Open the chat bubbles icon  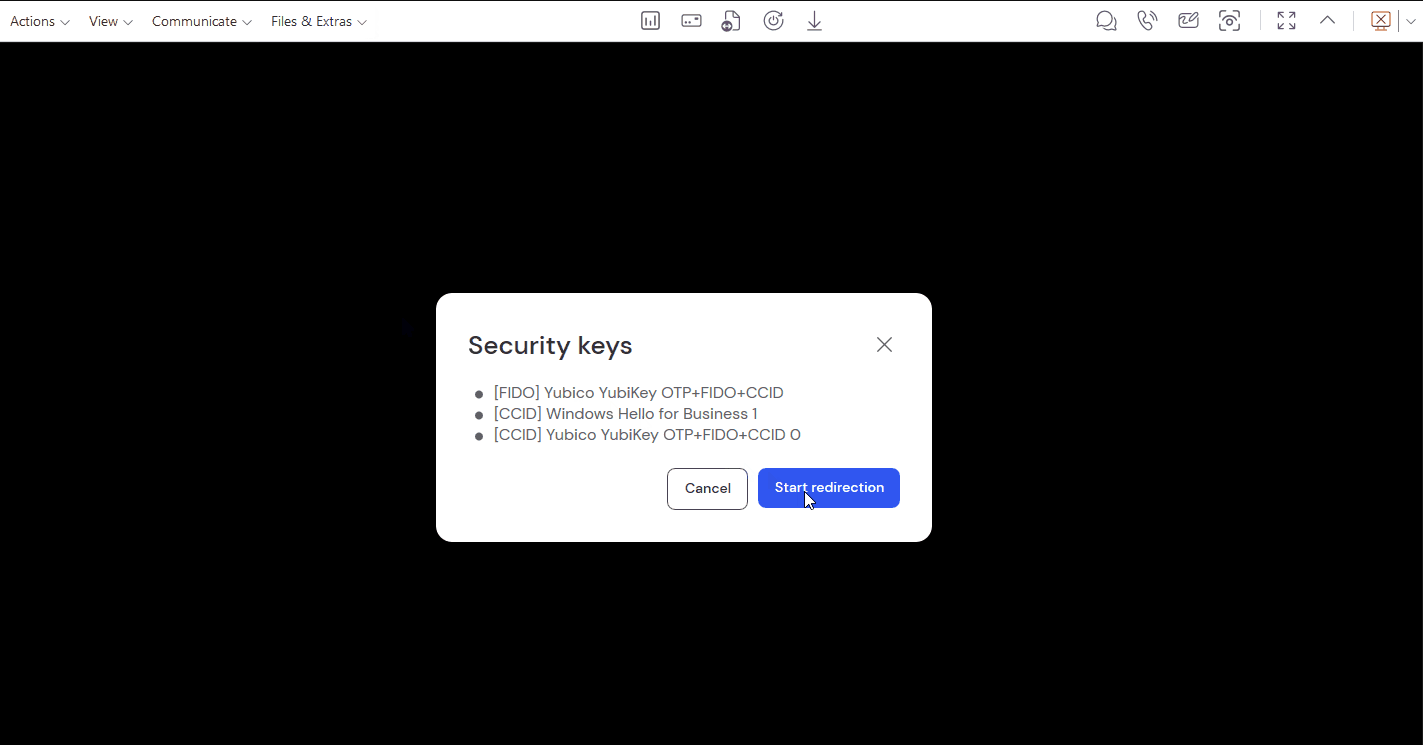click(x=1106, y=21)
